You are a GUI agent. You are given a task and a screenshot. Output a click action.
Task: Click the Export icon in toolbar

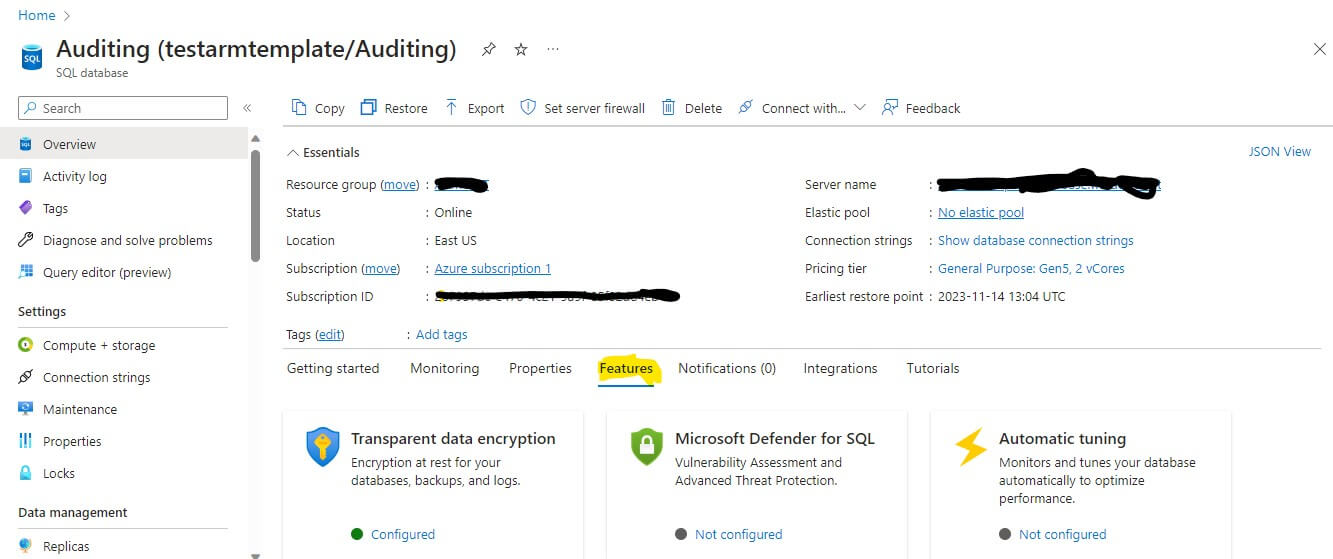coord(452,108)
